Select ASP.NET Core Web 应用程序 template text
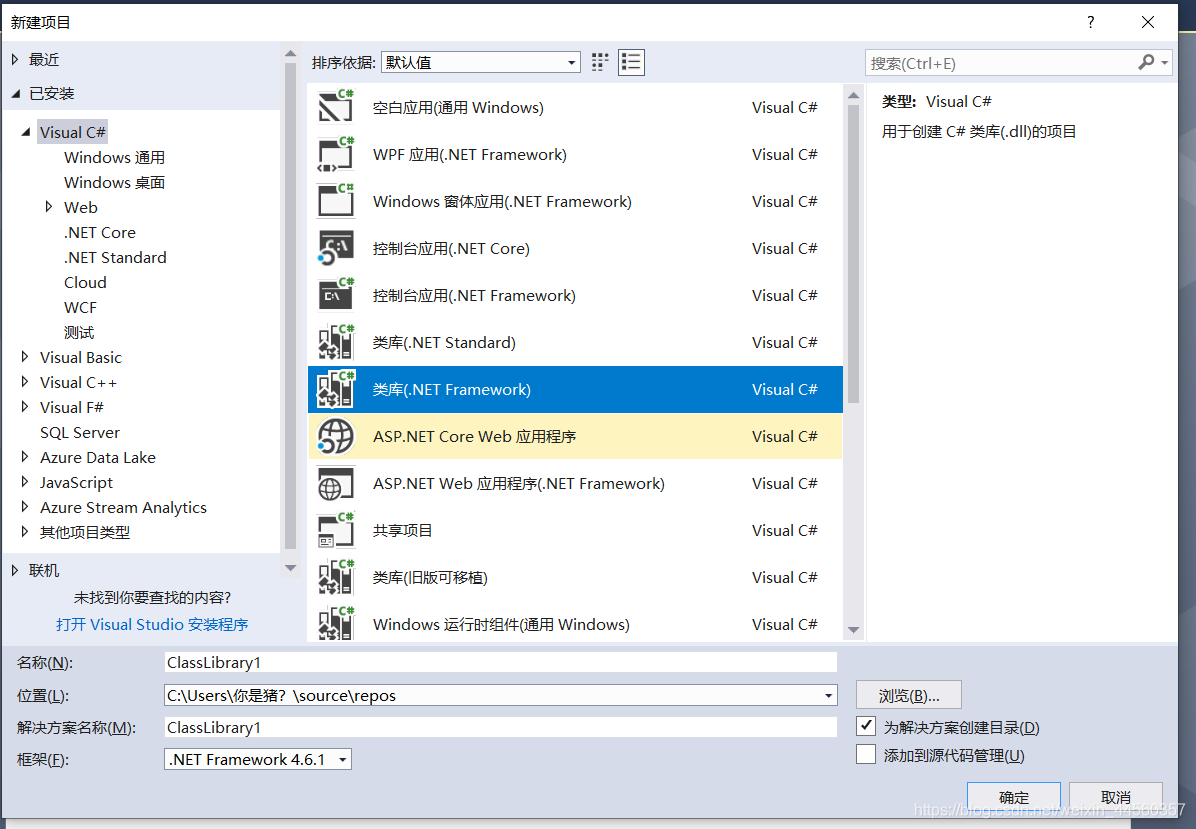Screen dimensions: 1196x829 point(474,436)
